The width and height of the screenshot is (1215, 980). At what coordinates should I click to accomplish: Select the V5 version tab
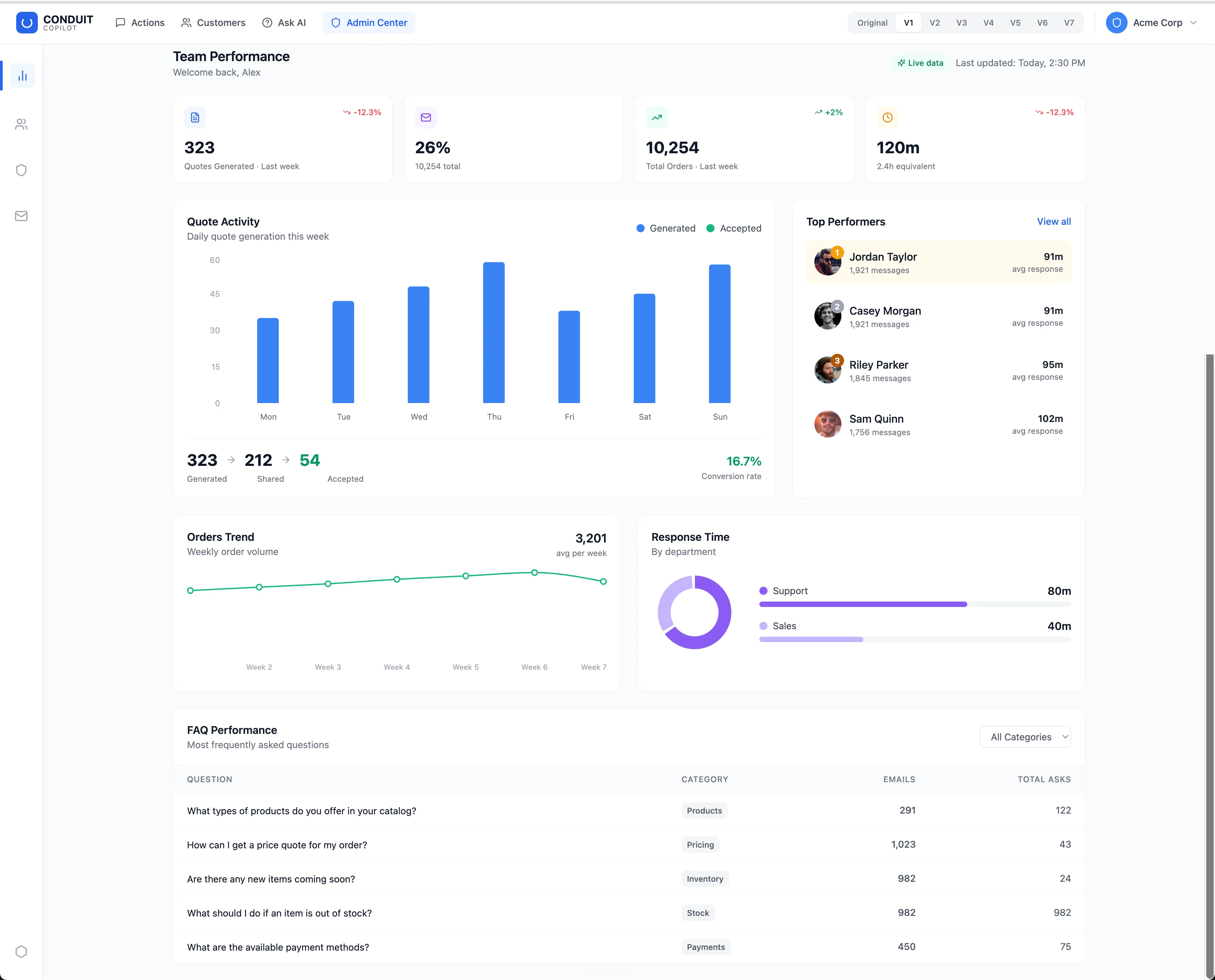(x=1015, y=23)
